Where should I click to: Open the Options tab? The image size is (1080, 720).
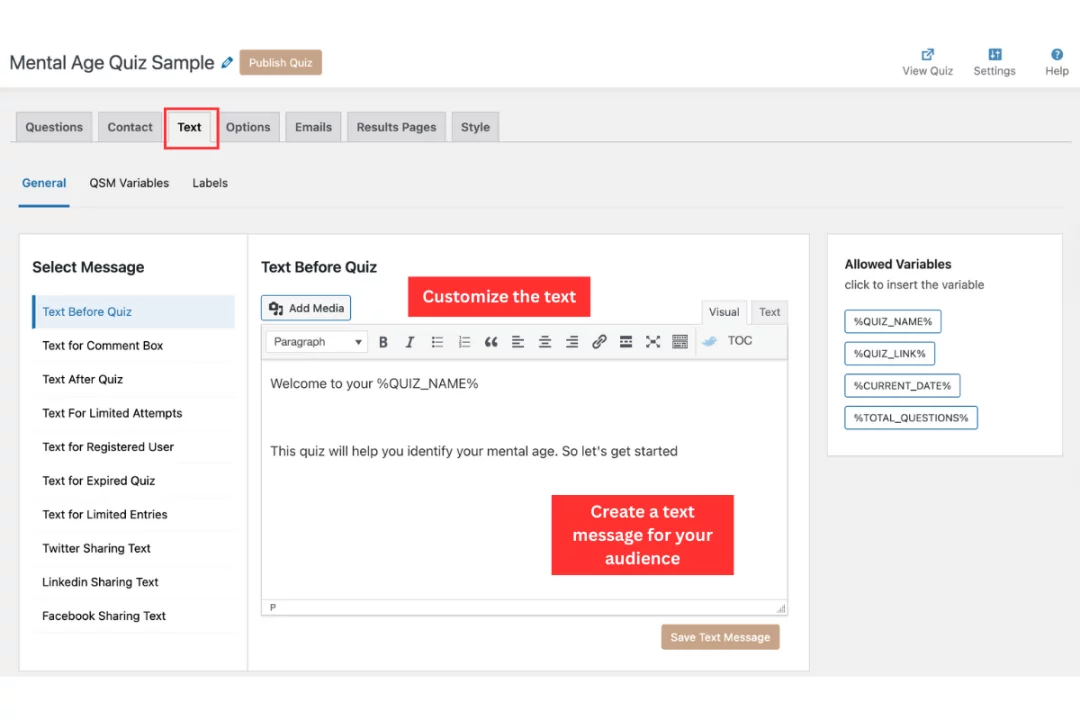pyautogui.click(x=248, y=127)
